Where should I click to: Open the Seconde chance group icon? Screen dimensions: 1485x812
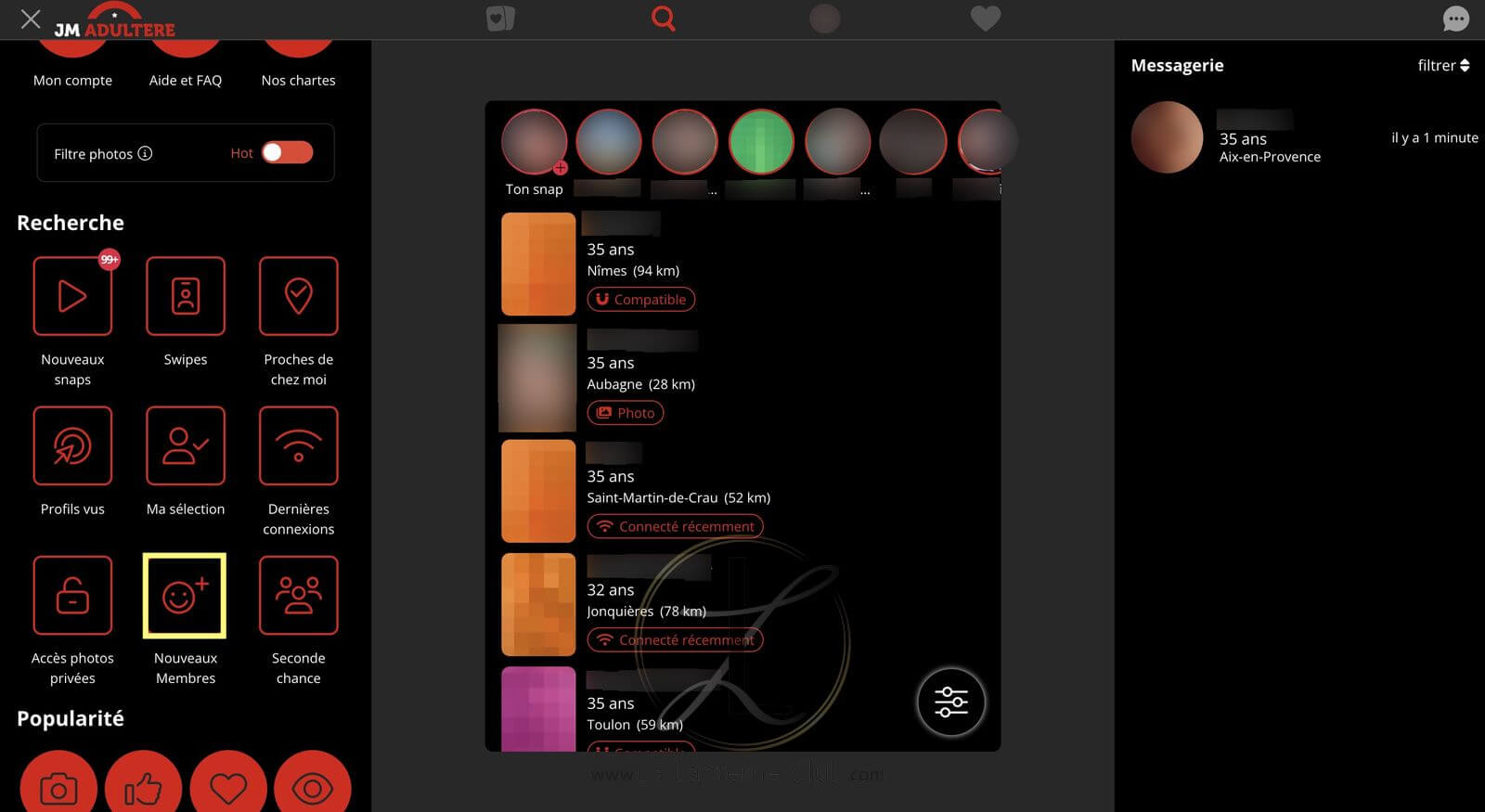tap(298, 595)
